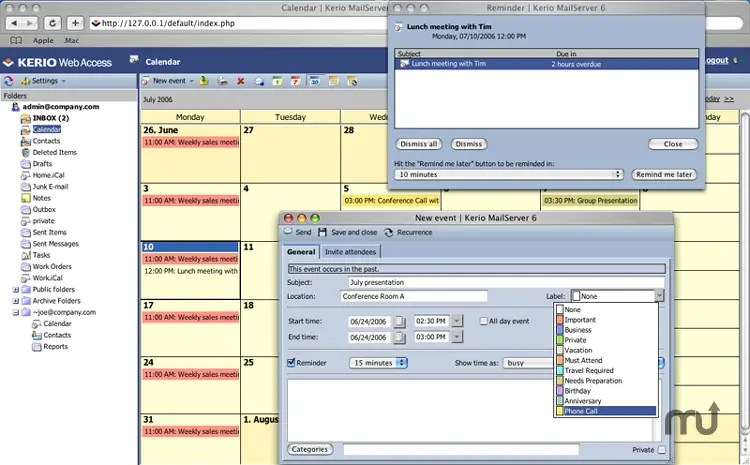Click the print icon in calendar toolbar
The image size is (750, 465).
222,81
